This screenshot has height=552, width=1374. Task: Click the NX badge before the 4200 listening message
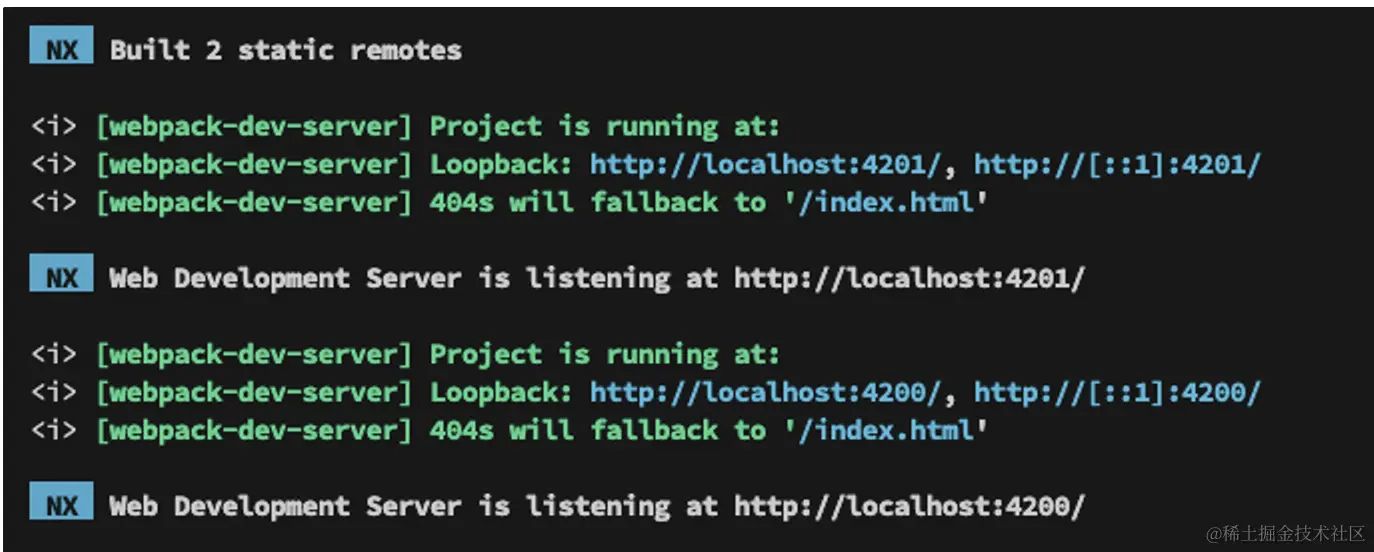click(x=61, y=503)
